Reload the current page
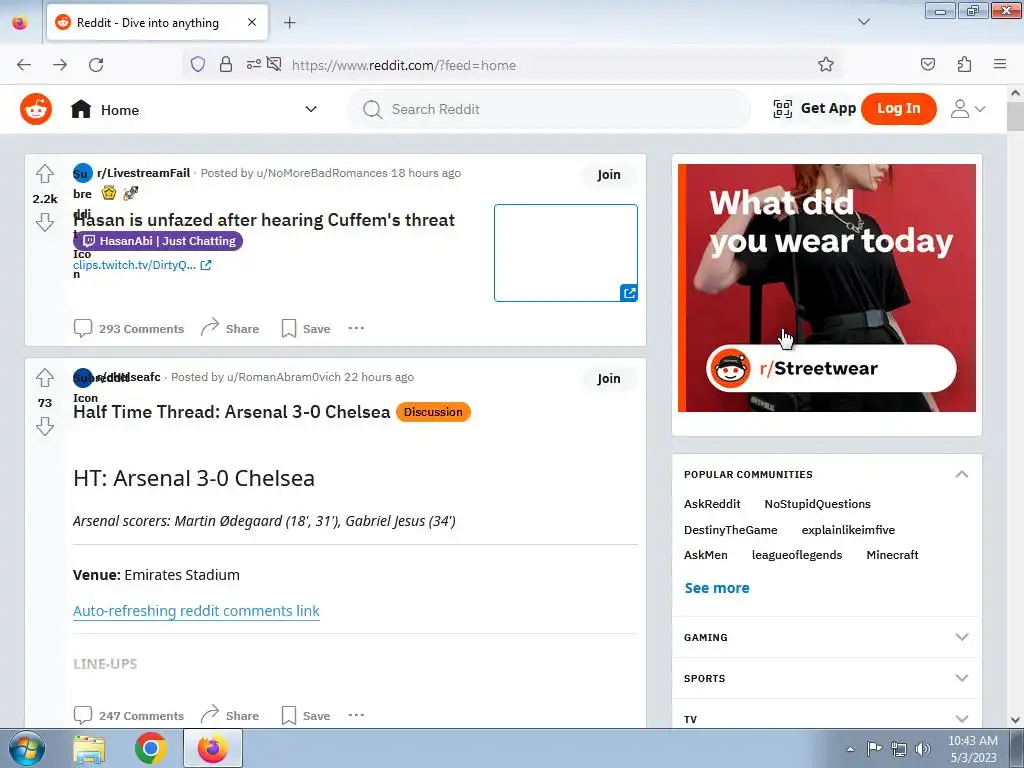Viewport: 1024px width, 768px height. [x=96, y=65]
